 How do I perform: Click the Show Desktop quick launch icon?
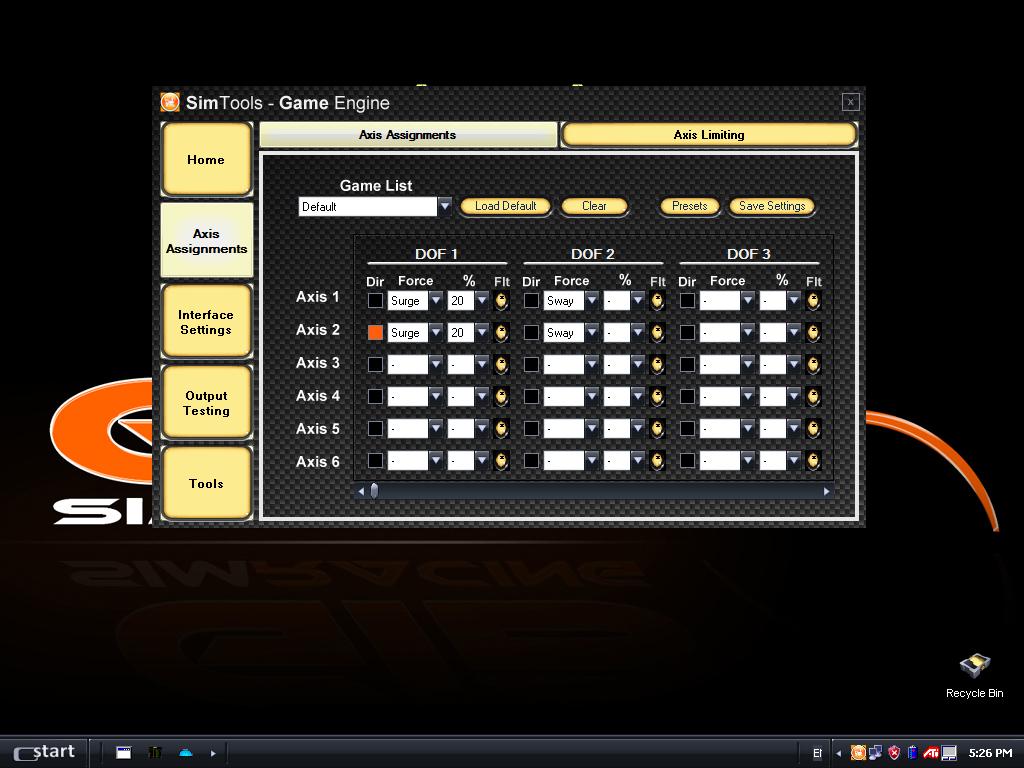[x=123, y=752]
